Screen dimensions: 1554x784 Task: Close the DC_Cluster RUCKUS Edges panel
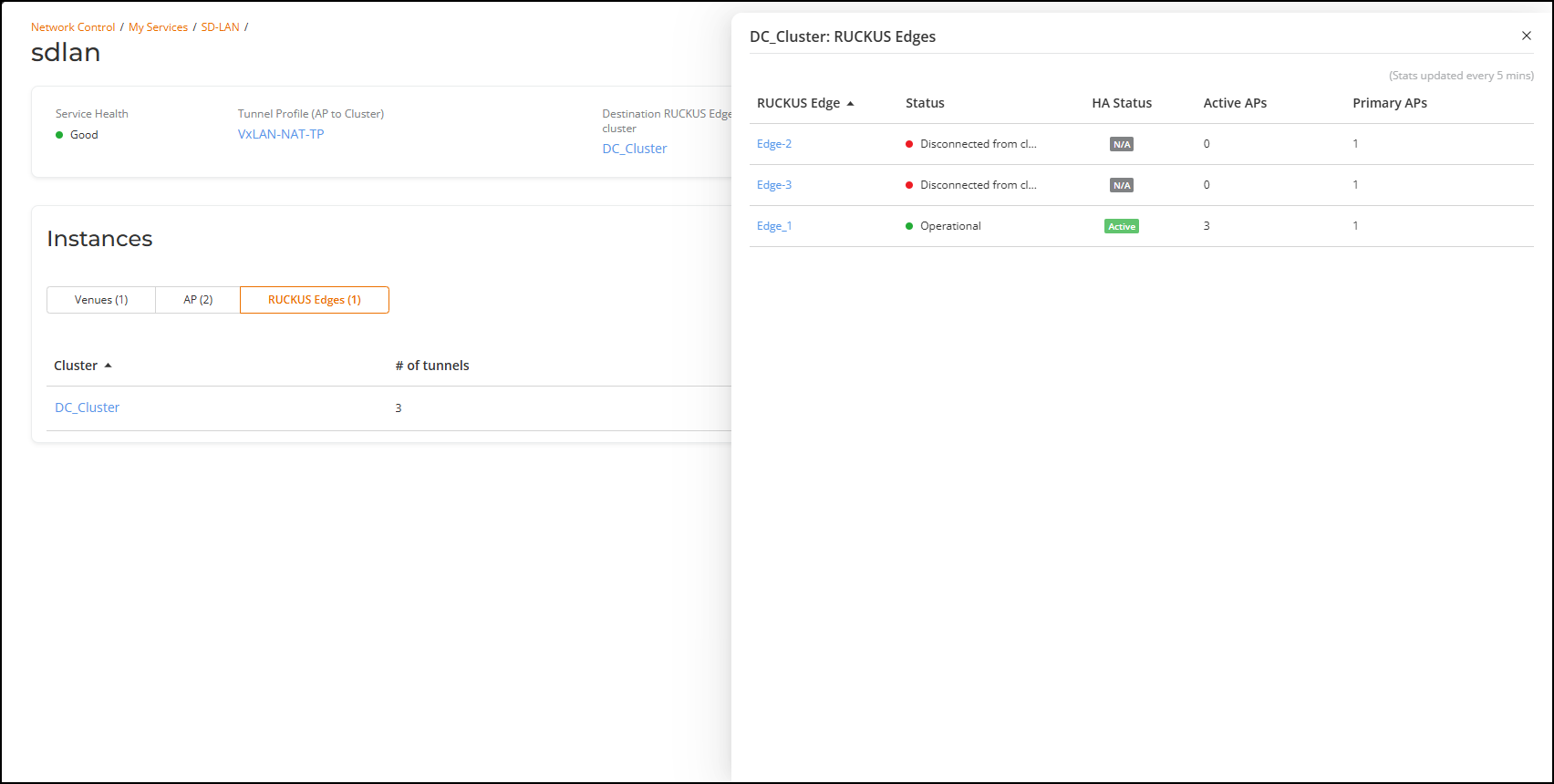pos(1526,36)
